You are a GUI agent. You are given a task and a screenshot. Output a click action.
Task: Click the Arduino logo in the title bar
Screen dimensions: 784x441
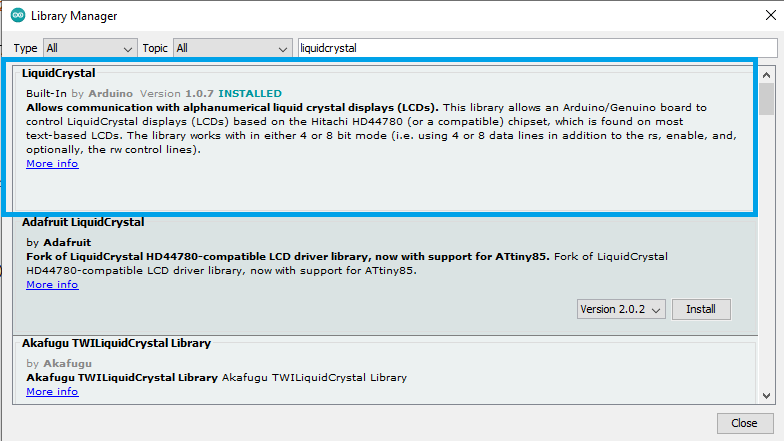point(17,16)
